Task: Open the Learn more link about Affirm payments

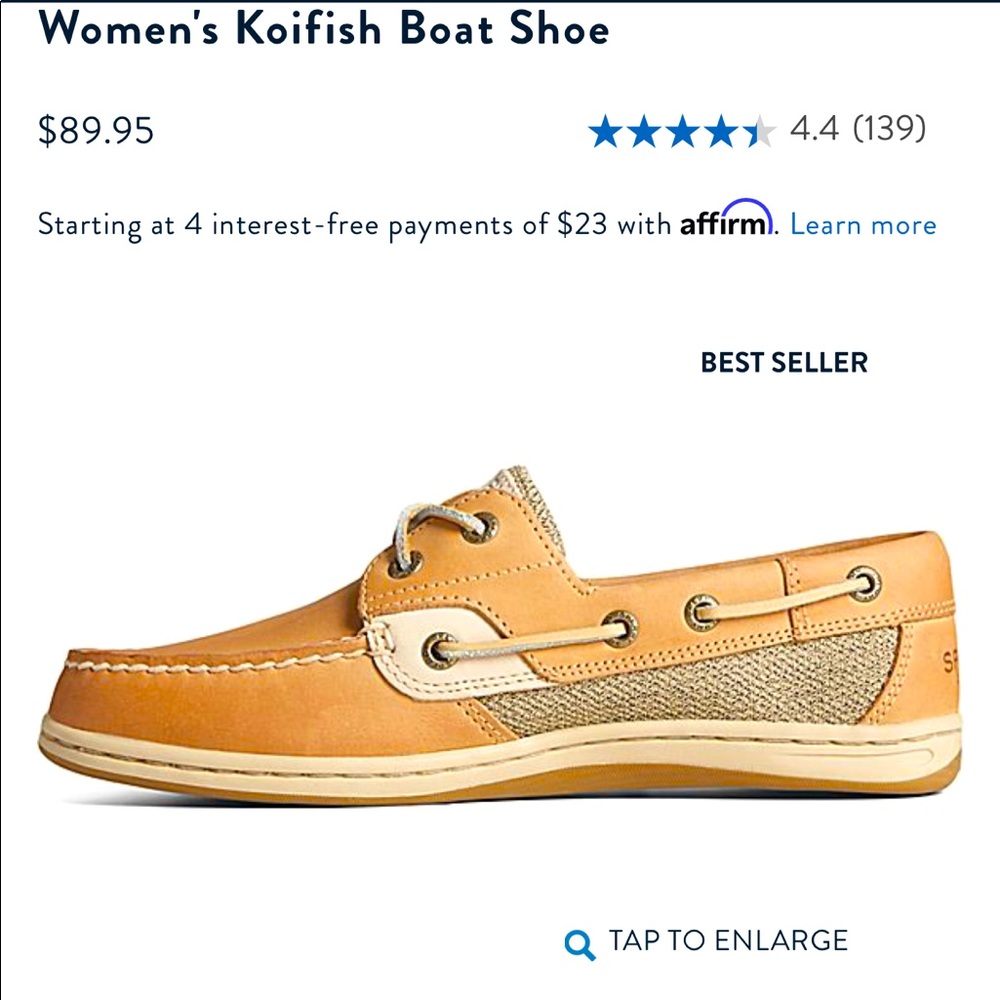Action: point(866,224)
